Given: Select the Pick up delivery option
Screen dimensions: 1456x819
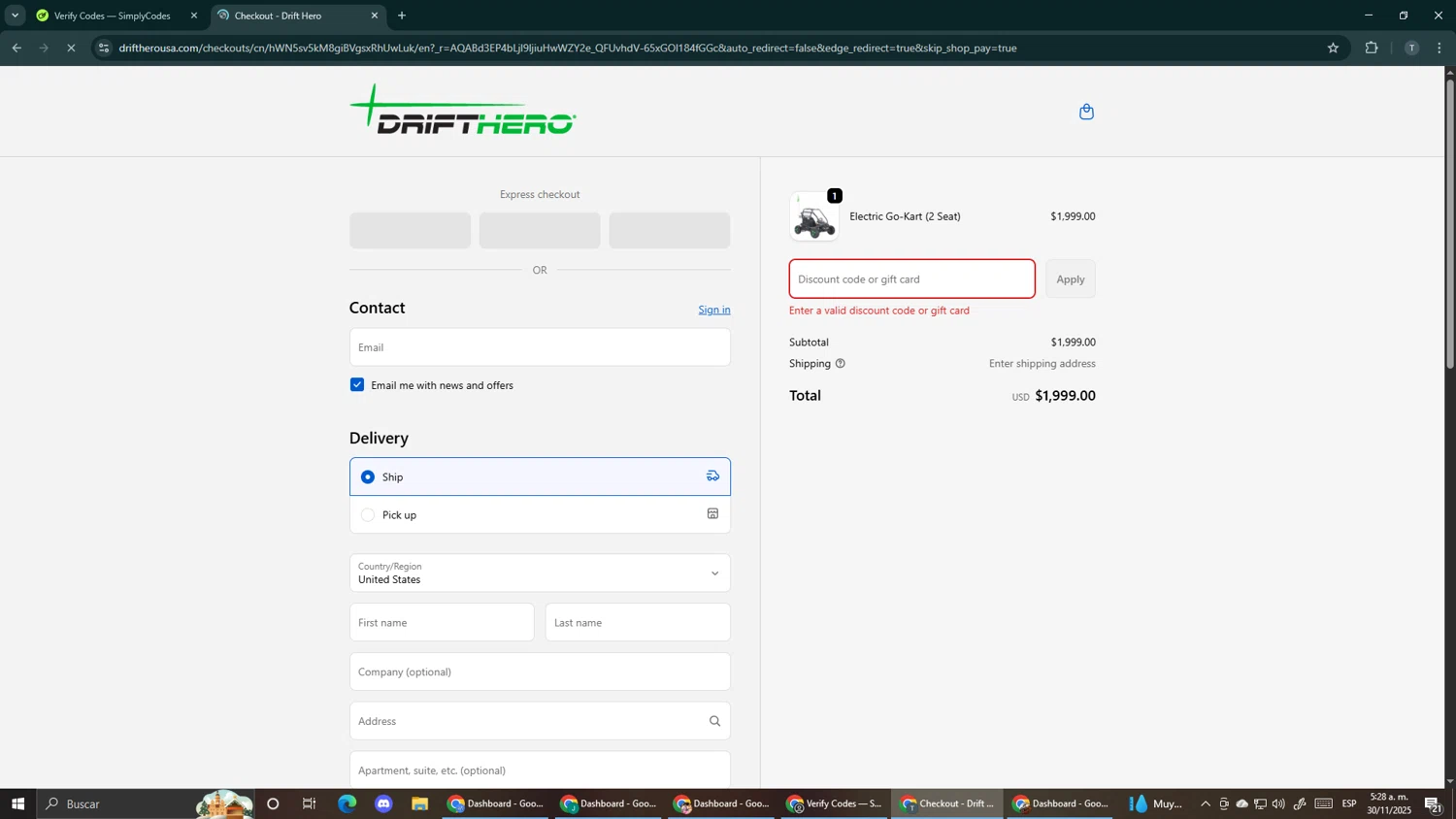Looking at the screenshot, I should pyautogui.click(x=540, y=514).
